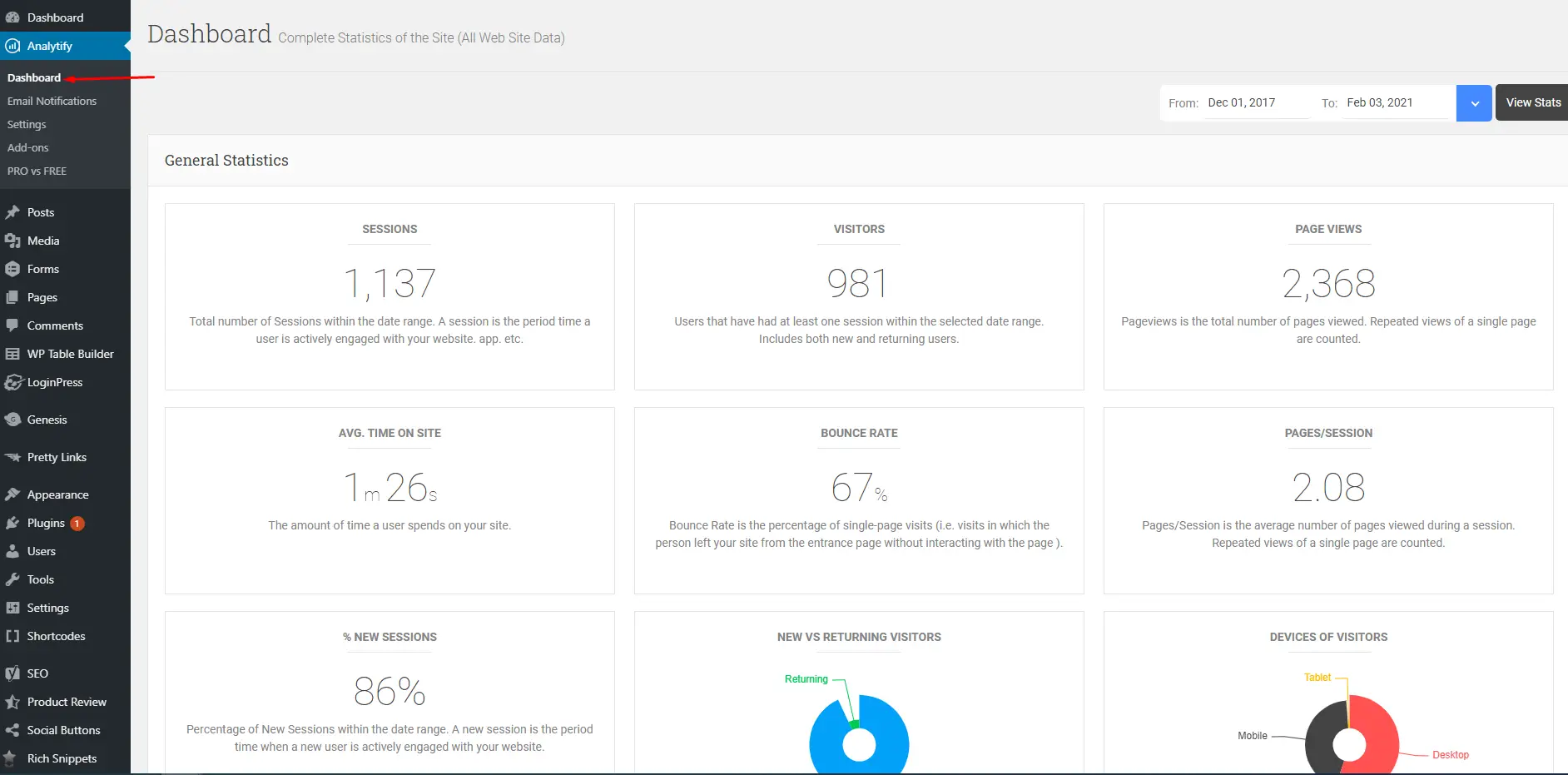Click the 1,137 sessions value
The height and width of the screenshot is (775, 1568).
390,283
